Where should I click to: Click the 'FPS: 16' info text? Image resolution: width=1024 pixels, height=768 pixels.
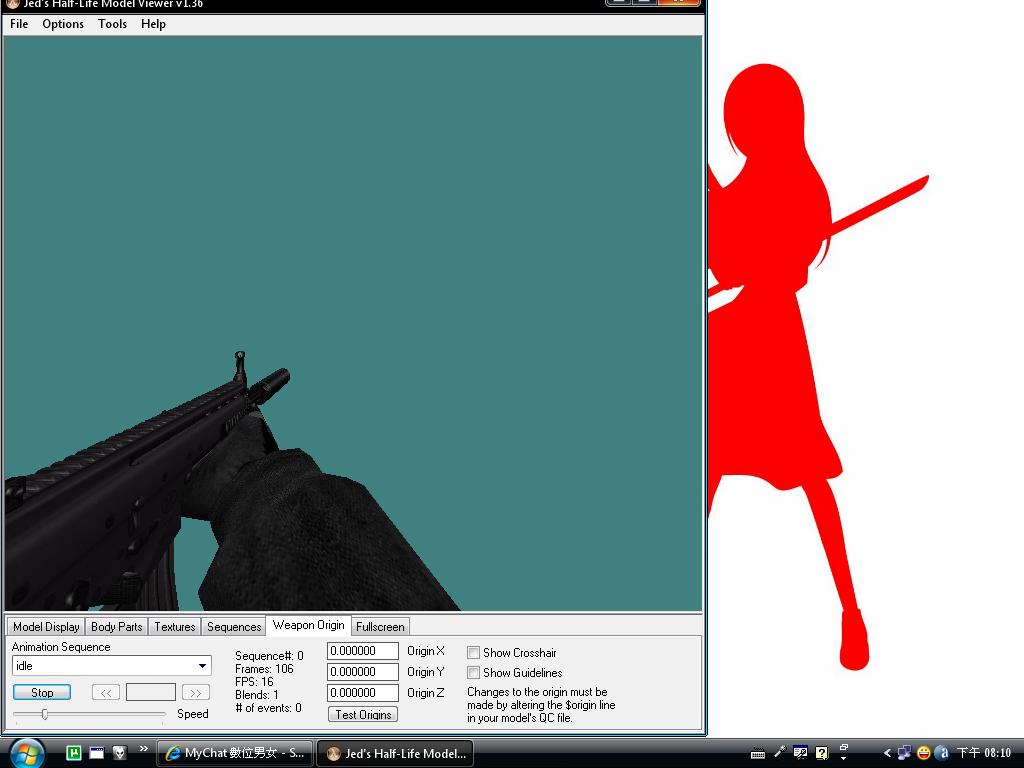click(254, 682)
